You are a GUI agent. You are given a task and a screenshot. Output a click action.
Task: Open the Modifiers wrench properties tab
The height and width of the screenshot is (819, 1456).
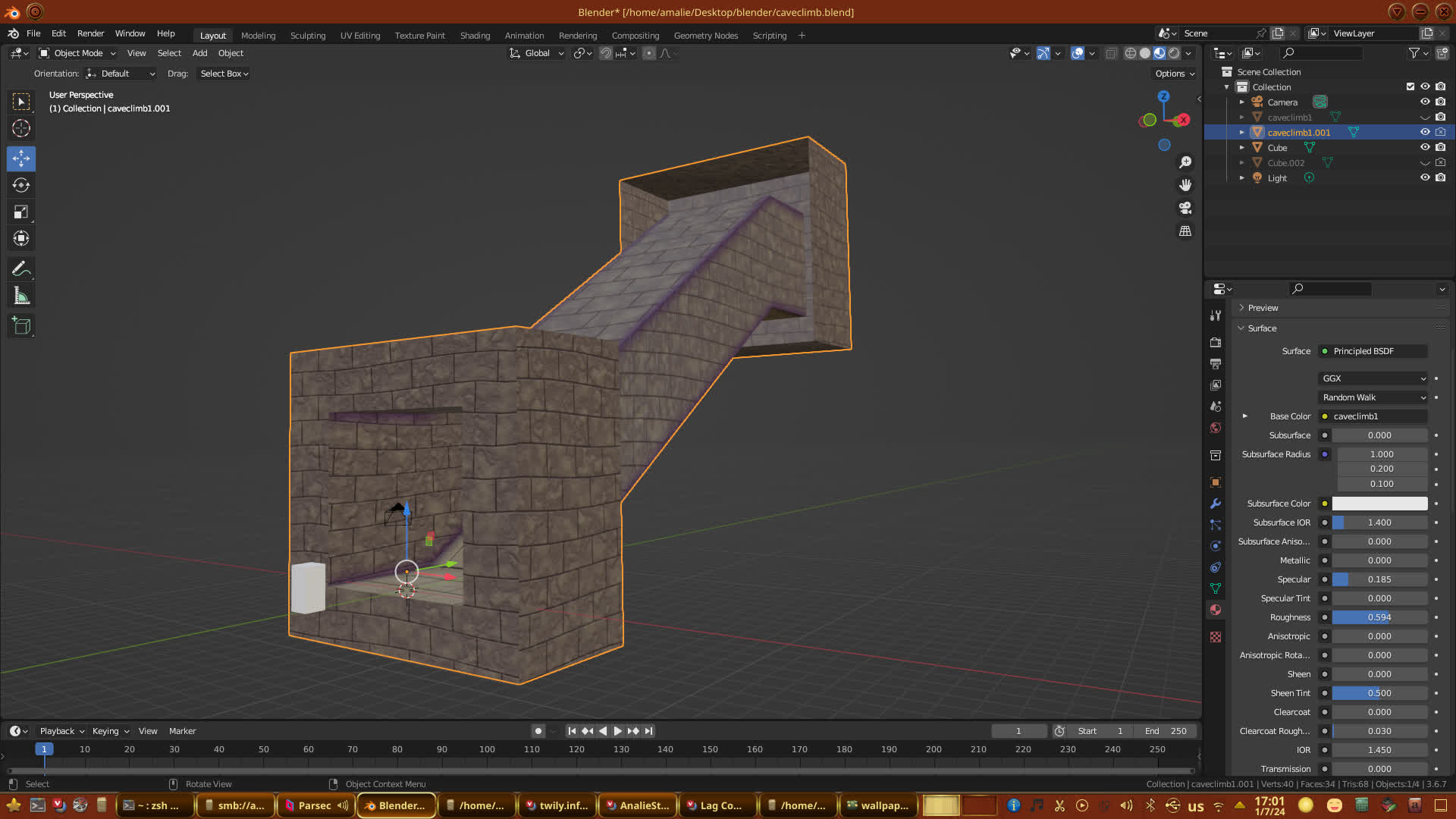[x=1216, y=504]
